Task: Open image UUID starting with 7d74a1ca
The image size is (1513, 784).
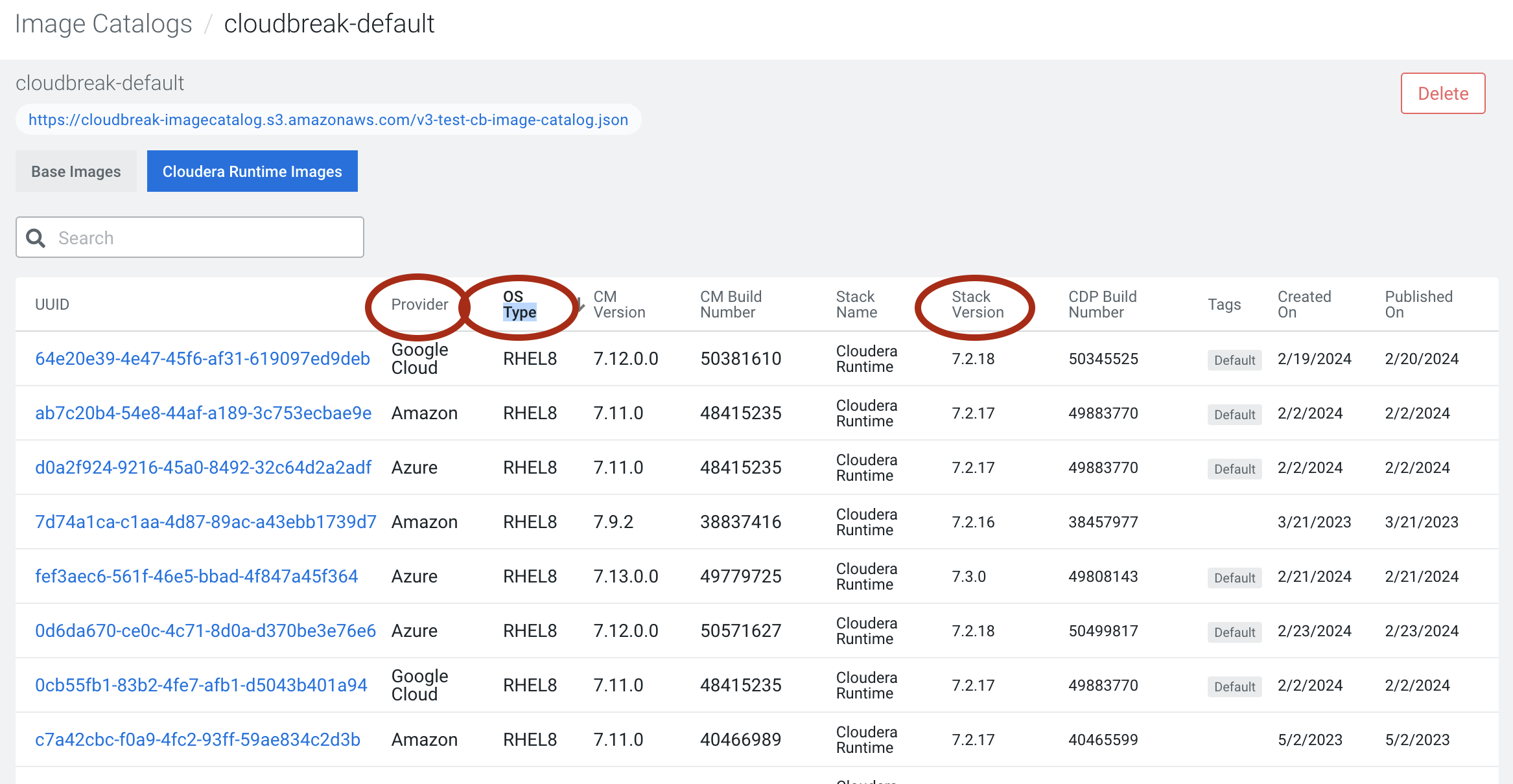Action: pos(205,522)
